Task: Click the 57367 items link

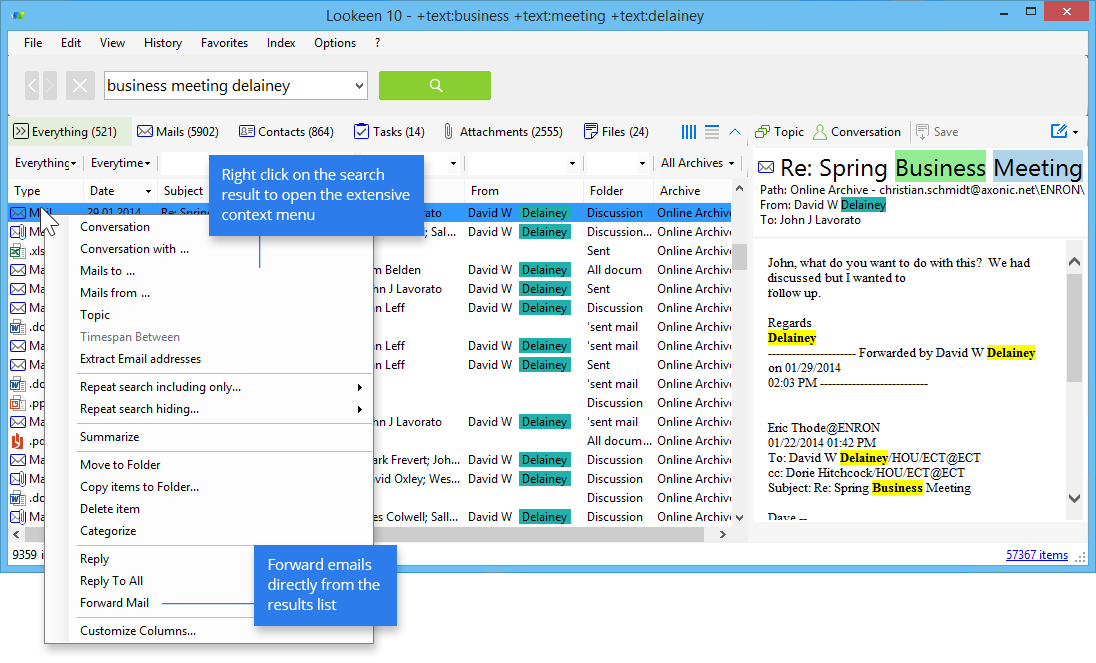Action: [1036, 555]
